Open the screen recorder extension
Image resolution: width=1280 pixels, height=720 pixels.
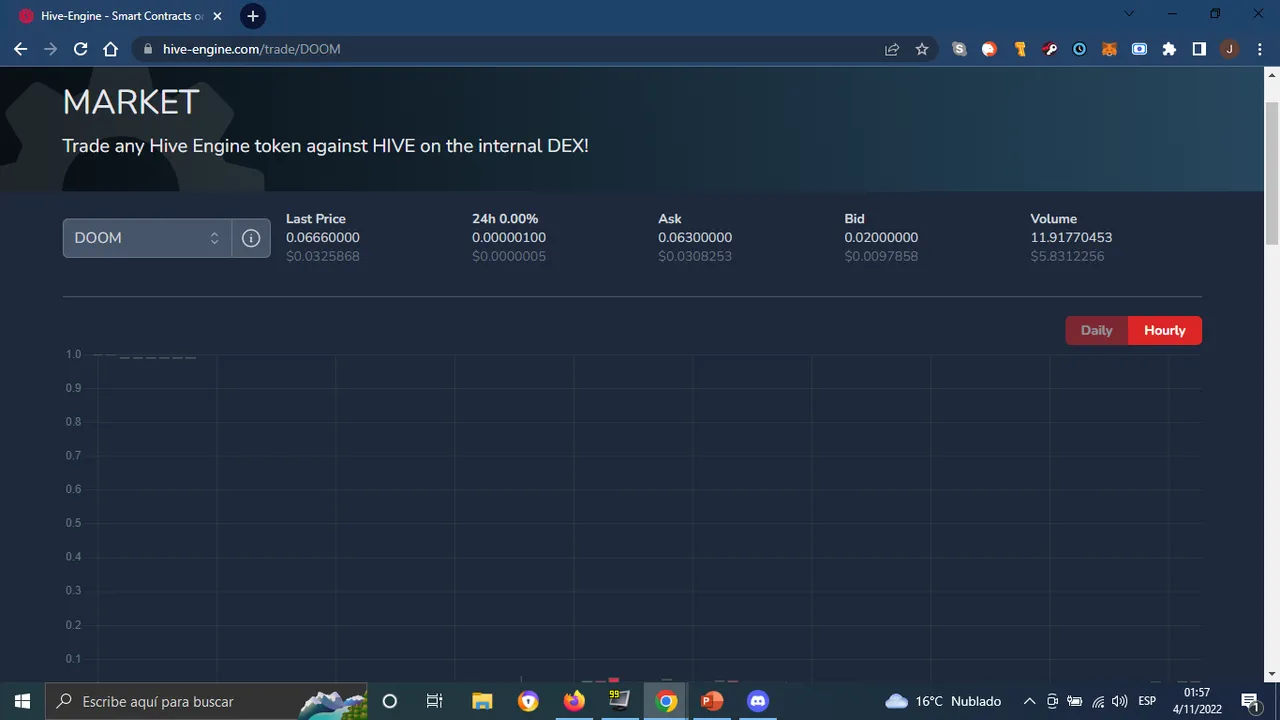1139,49
